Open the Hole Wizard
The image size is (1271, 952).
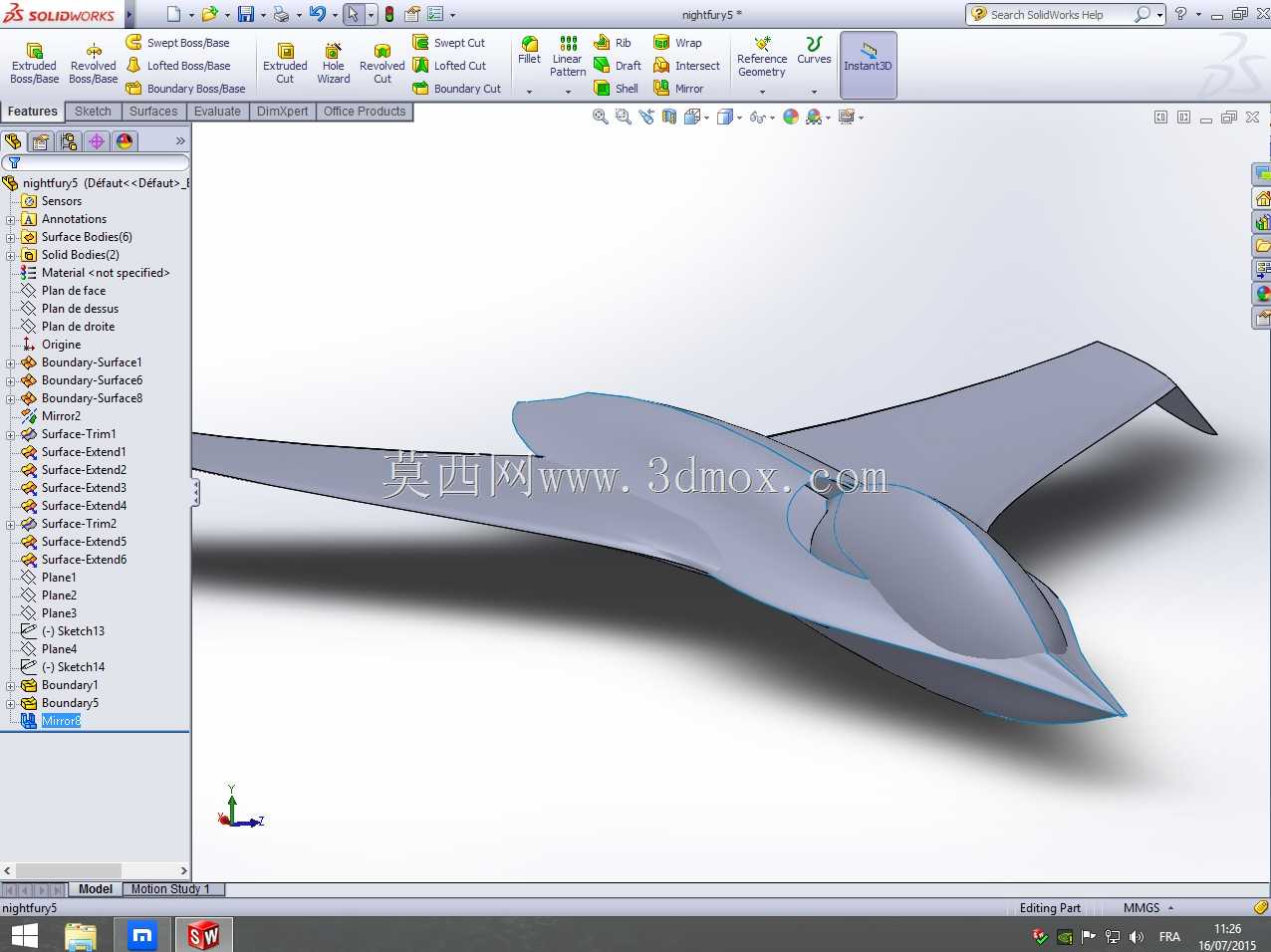coord(334,64)
